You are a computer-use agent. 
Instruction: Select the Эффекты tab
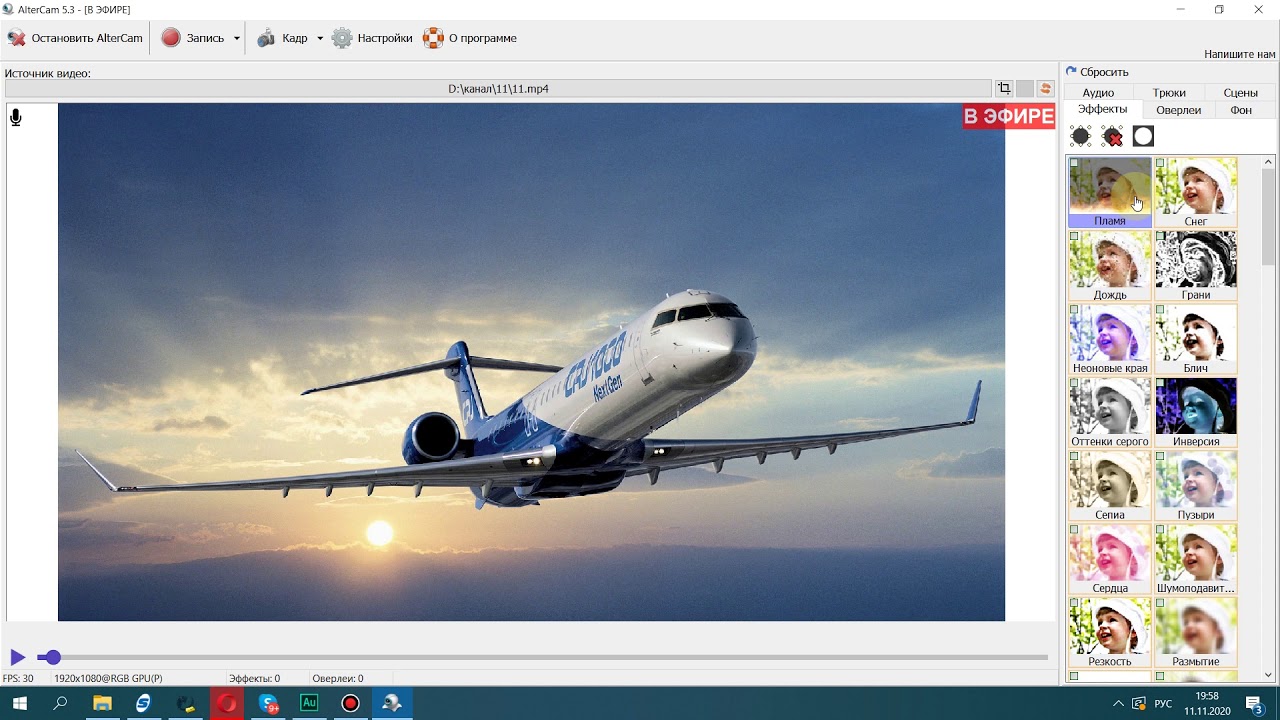pyautogui.click(x=1102, y=109)
